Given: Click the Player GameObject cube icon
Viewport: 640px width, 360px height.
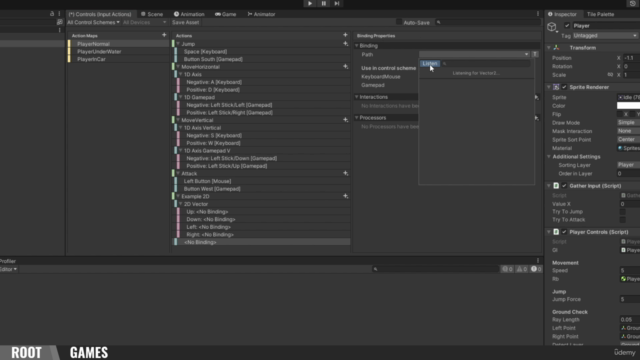Looking at the screenshot, I should click(x=552, y=27).
